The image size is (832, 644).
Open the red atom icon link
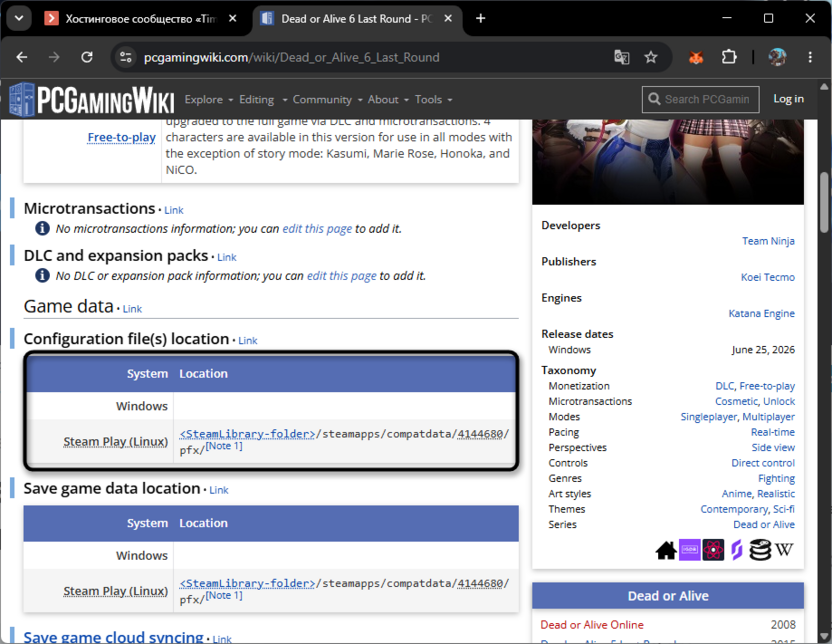coord(713,550)
